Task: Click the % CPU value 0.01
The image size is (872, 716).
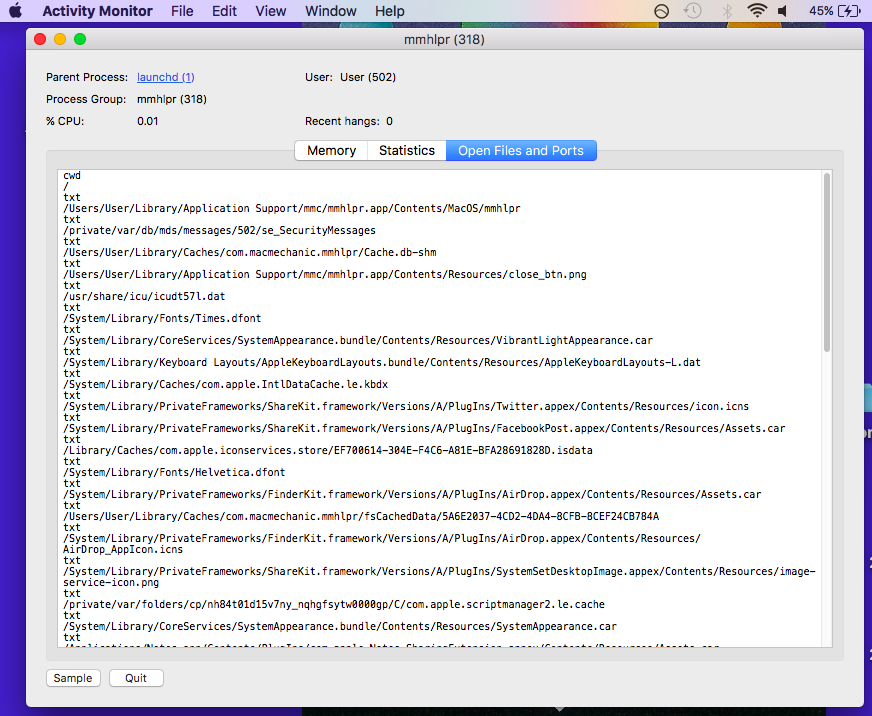Action: [147, 121]
